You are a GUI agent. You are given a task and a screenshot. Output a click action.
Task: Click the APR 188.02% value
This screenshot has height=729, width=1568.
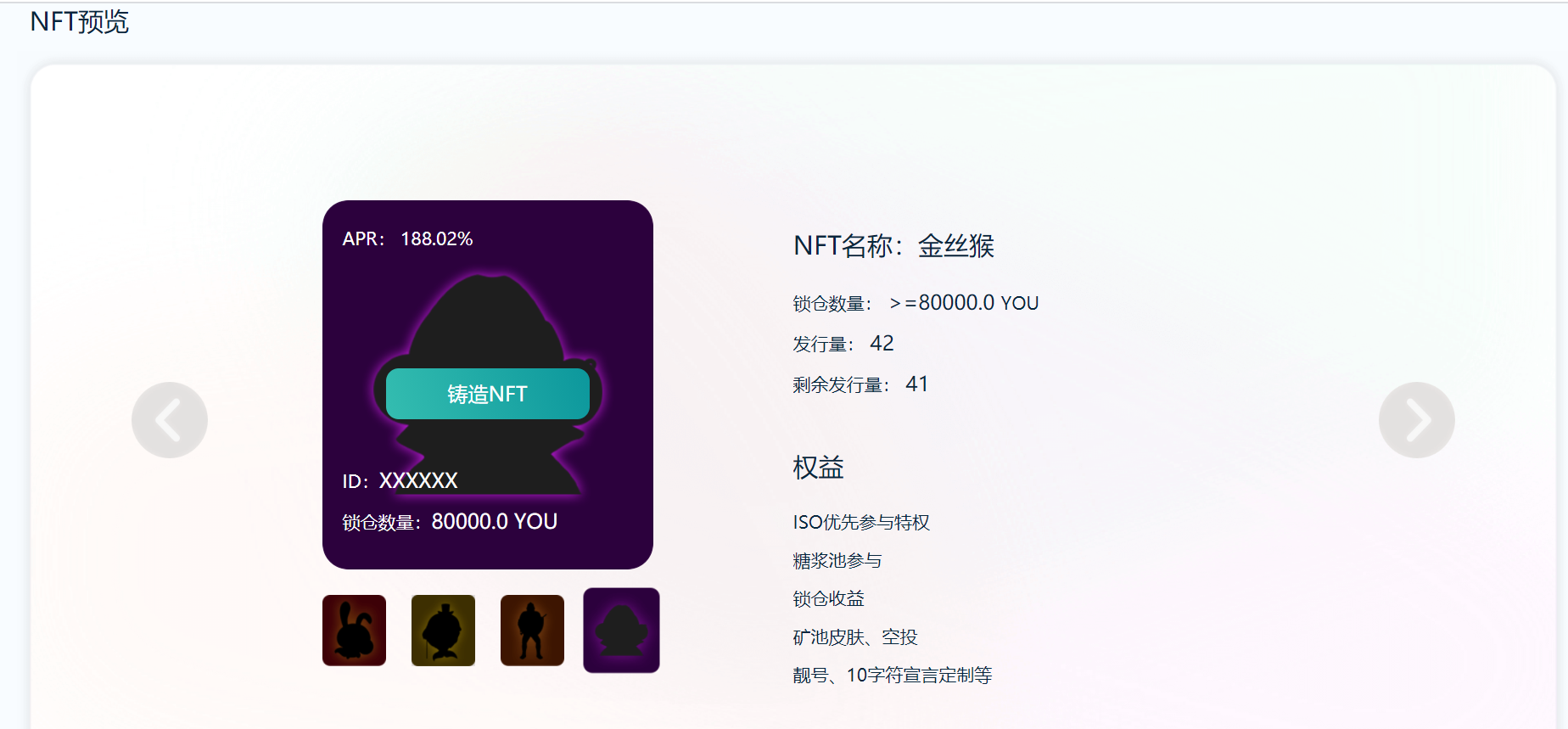pos(437,239)
